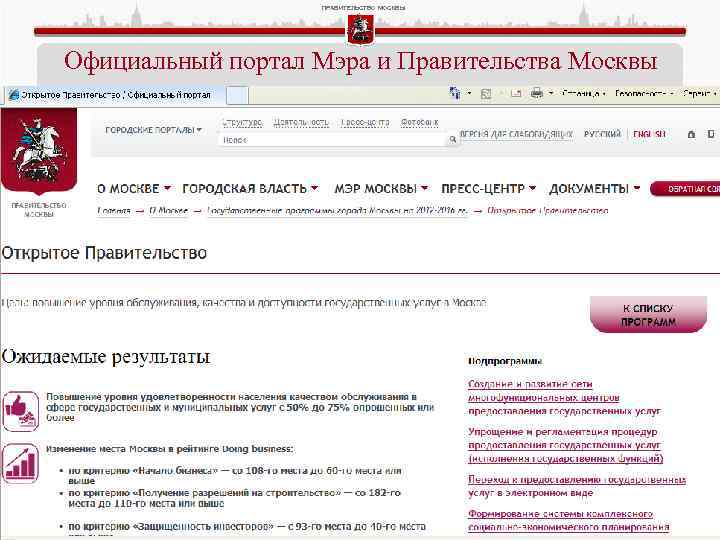
Task: Expand the ДОКУМЕНТЫ menu
Action: coord(594,189)
